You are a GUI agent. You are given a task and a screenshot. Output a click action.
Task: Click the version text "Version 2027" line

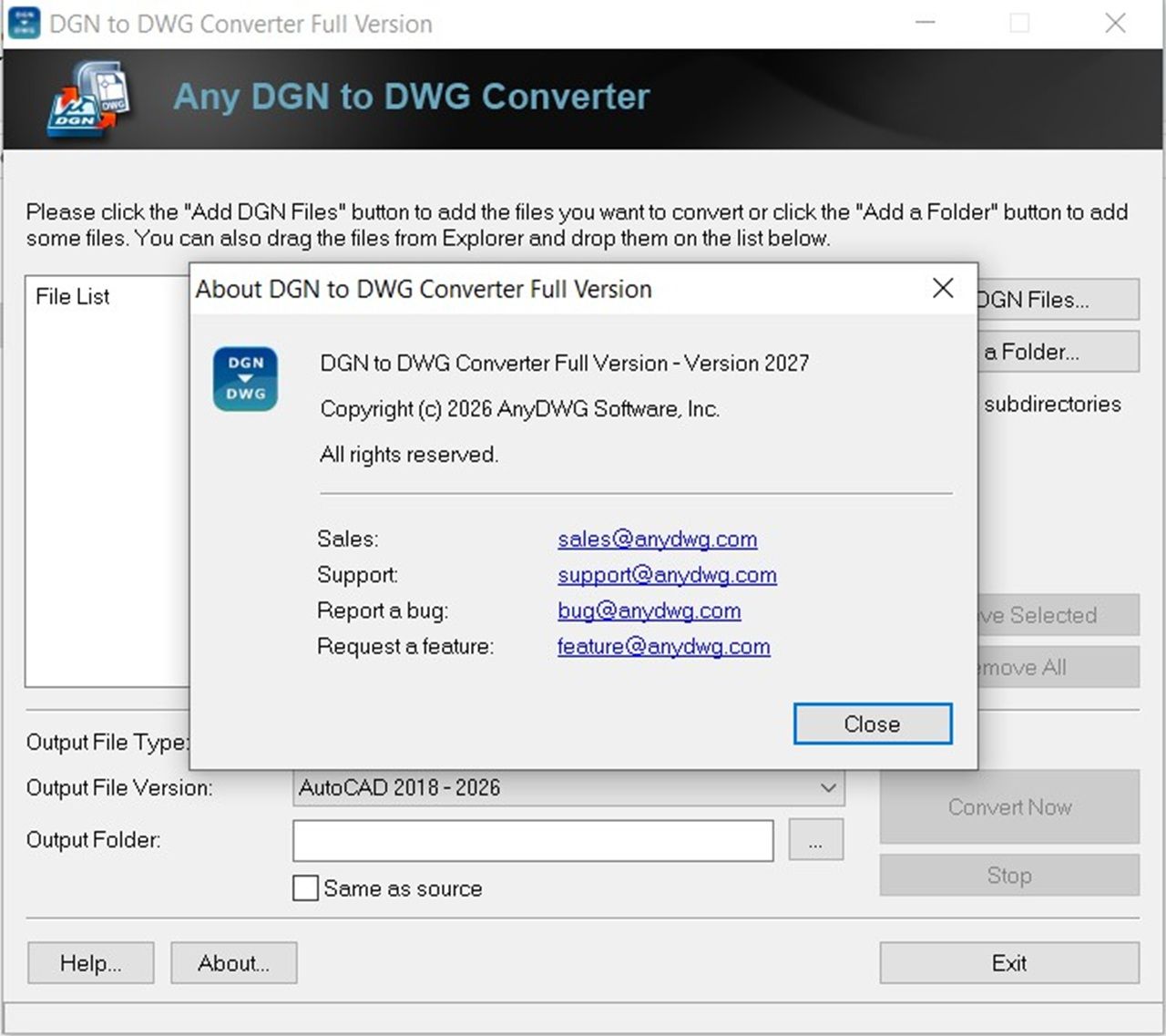pos(565,363)
